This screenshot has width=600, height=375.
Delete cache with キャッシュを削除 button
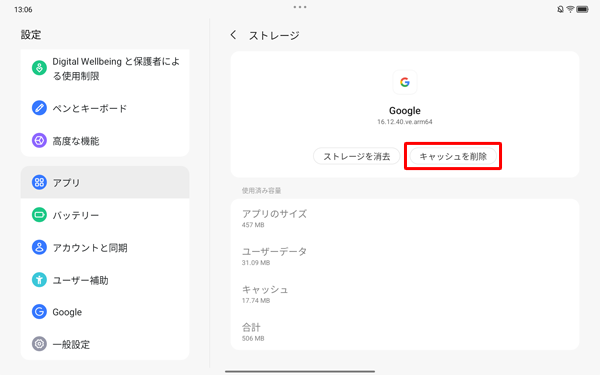click(453, 156)
